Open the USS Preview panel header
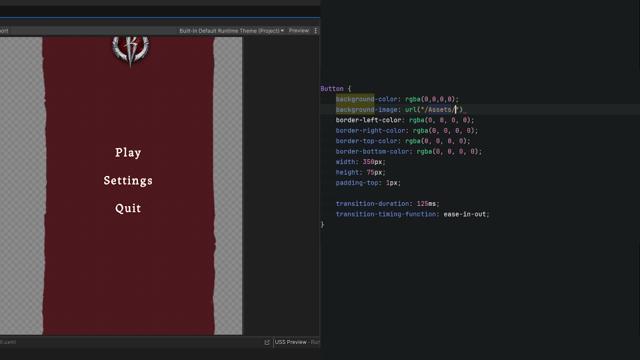This screenshot has height=360, width=640. [x=297, y=342]
